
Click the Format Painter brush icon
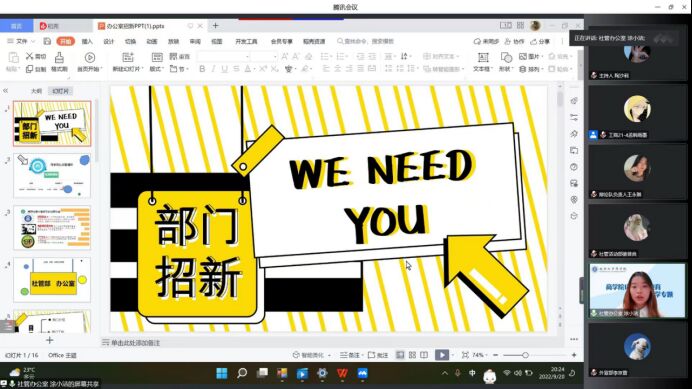point(59,58)
